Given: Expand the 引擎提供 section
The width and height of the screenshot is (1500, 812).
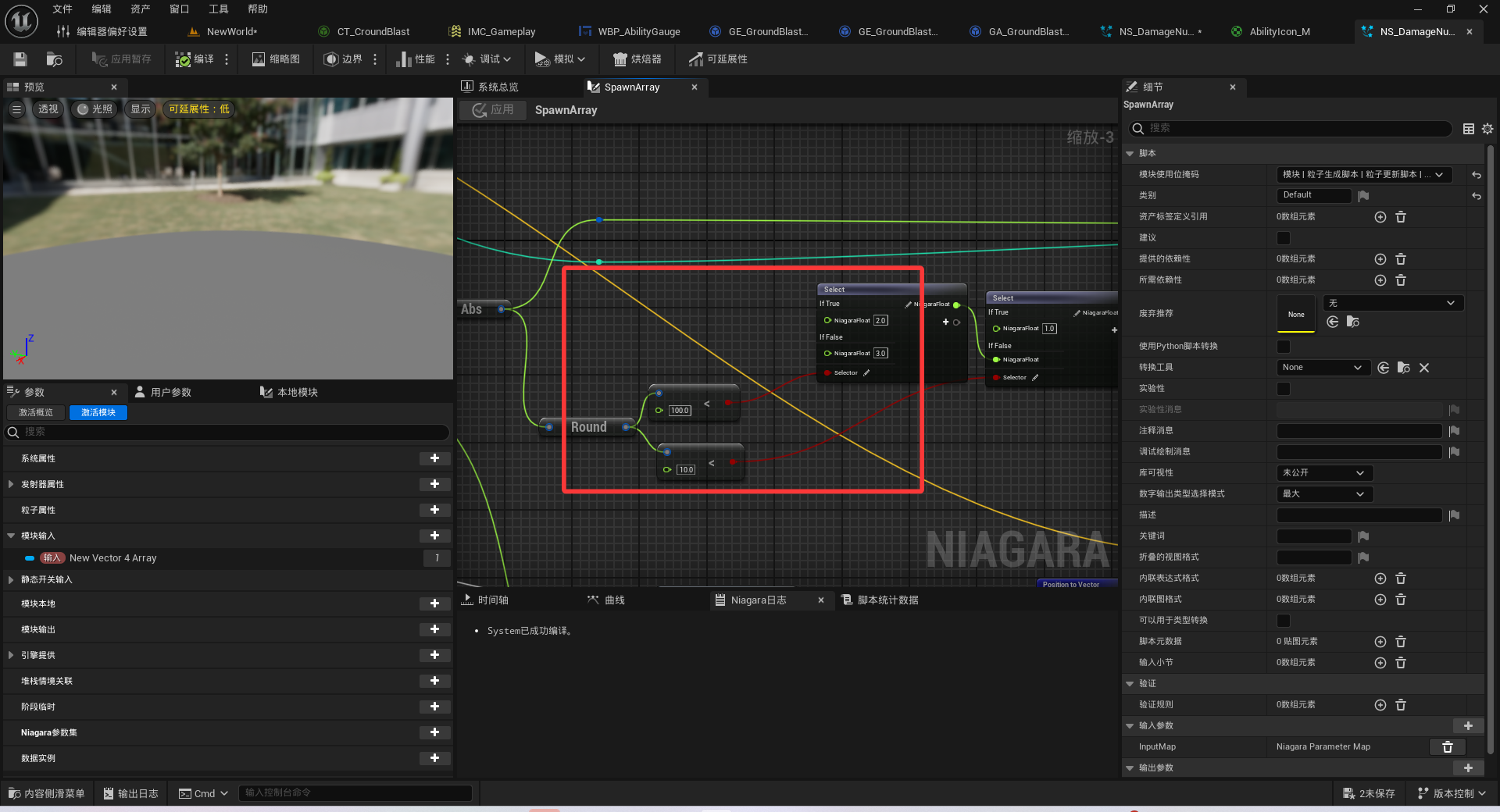Looking at the screenshot, I should click(11, 655).
